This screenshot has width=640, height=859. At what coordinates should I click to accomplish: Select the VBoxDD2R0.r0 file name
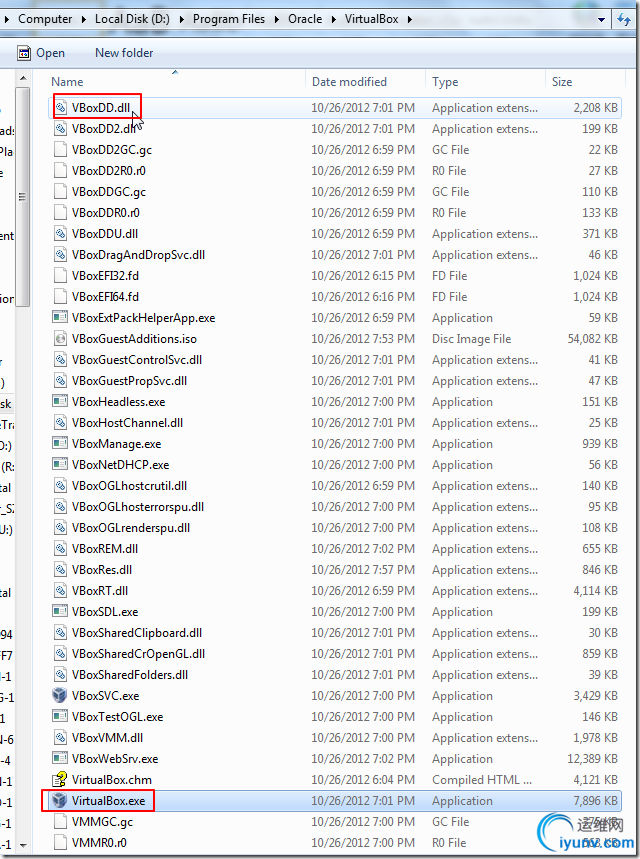tap(108, 171)
